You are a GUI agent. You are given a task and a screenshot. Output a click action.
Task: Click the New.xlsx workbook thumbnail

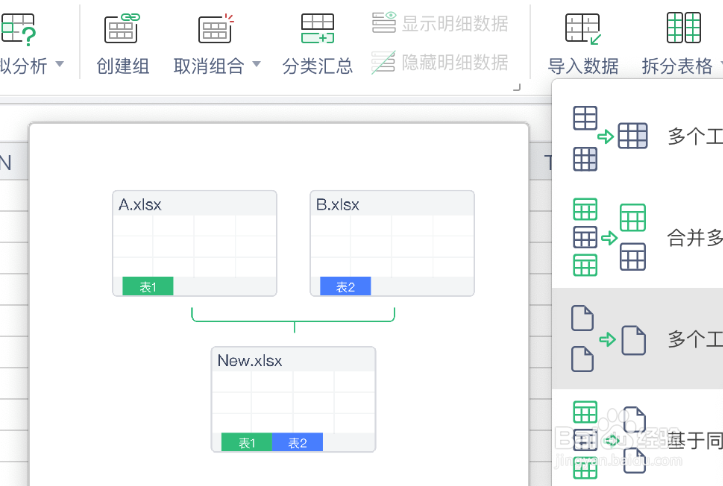tap(293, 399)
